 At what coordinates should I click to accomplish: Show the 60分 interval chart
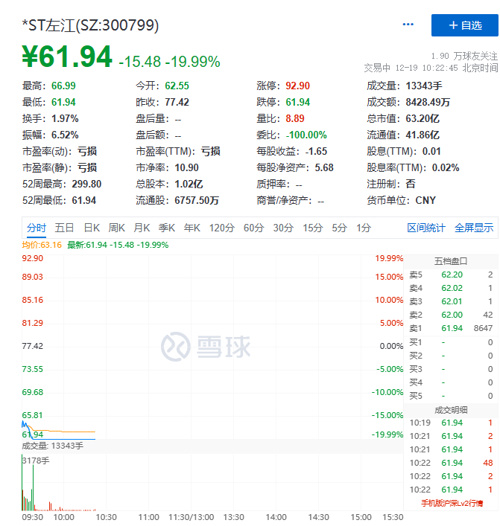(x=253, y=228)
